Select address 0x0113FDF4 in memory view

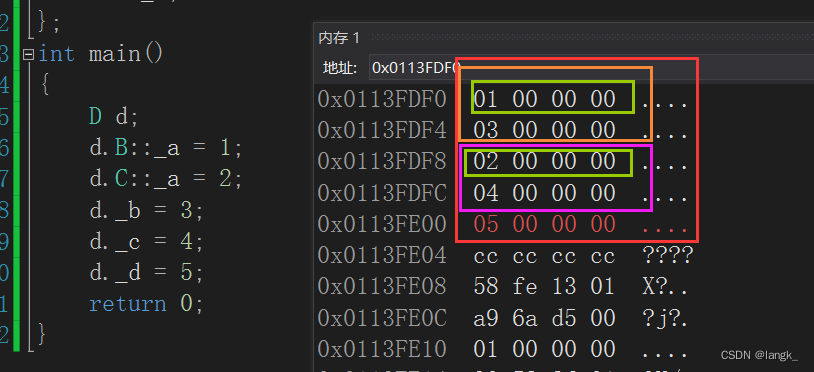[x=382, y=130]
